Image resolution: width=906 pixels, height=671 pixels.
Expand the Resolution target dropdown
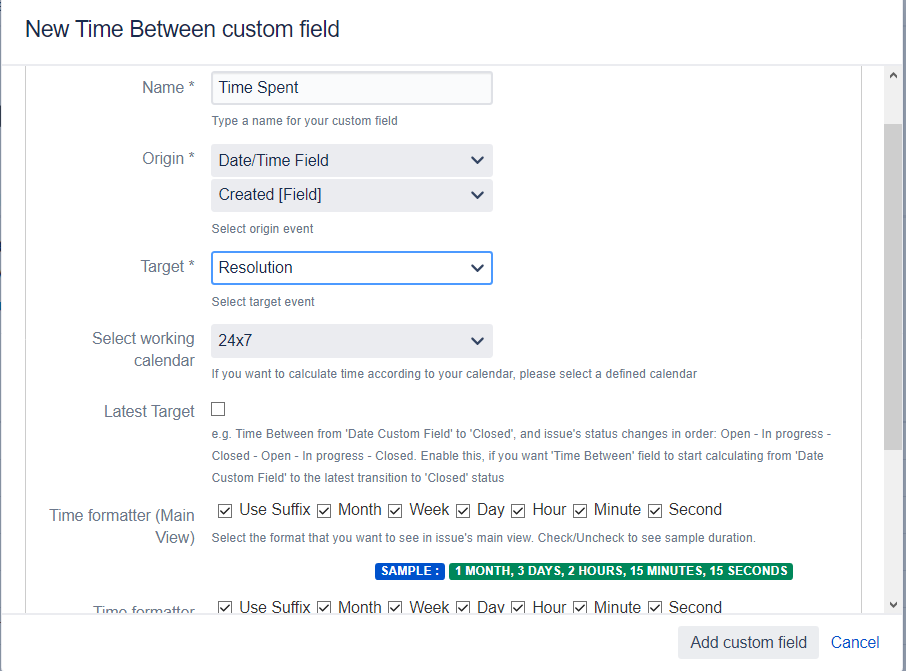[351, 268]
